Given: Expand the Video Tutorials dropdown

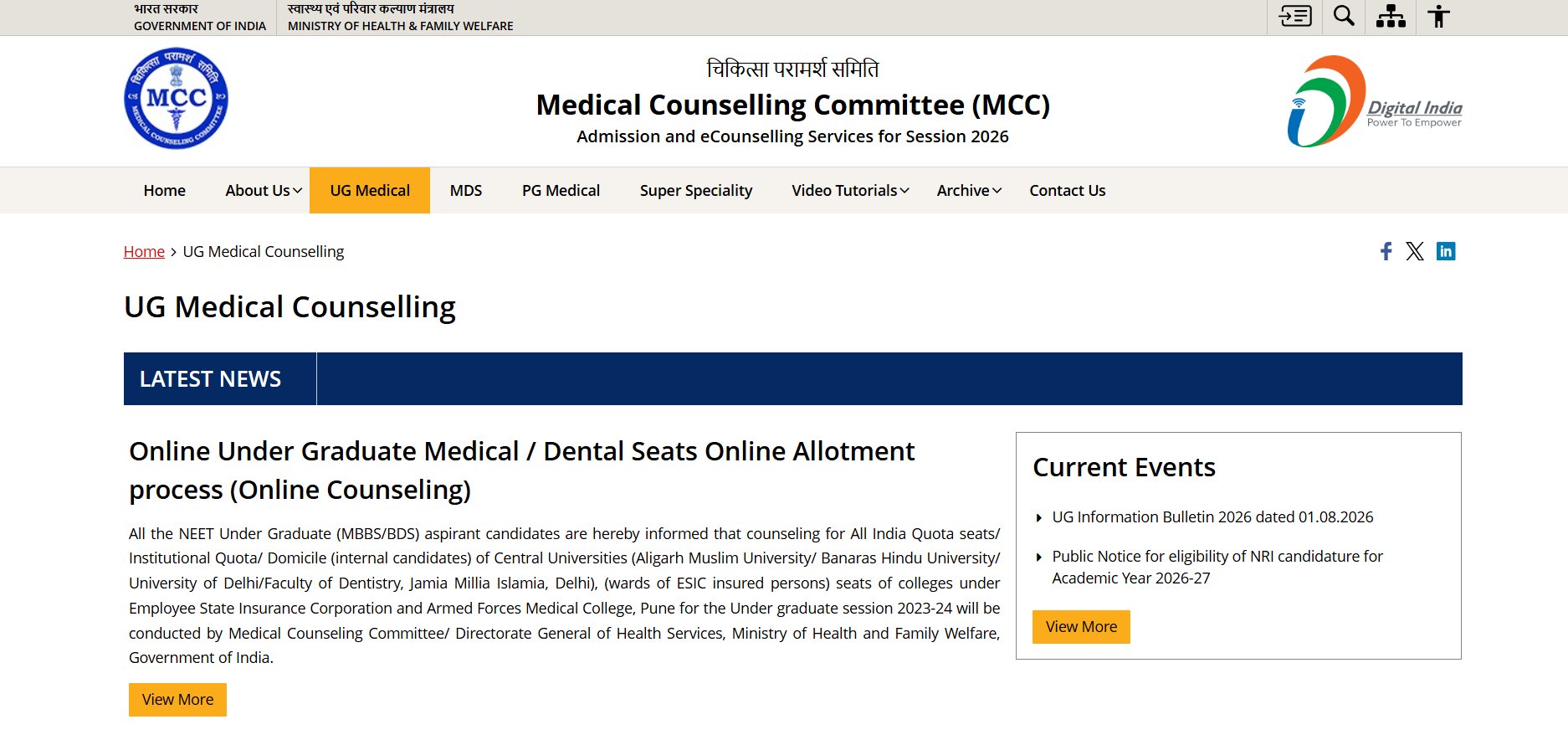Looking at the screenshot, I should coord(850,190).
